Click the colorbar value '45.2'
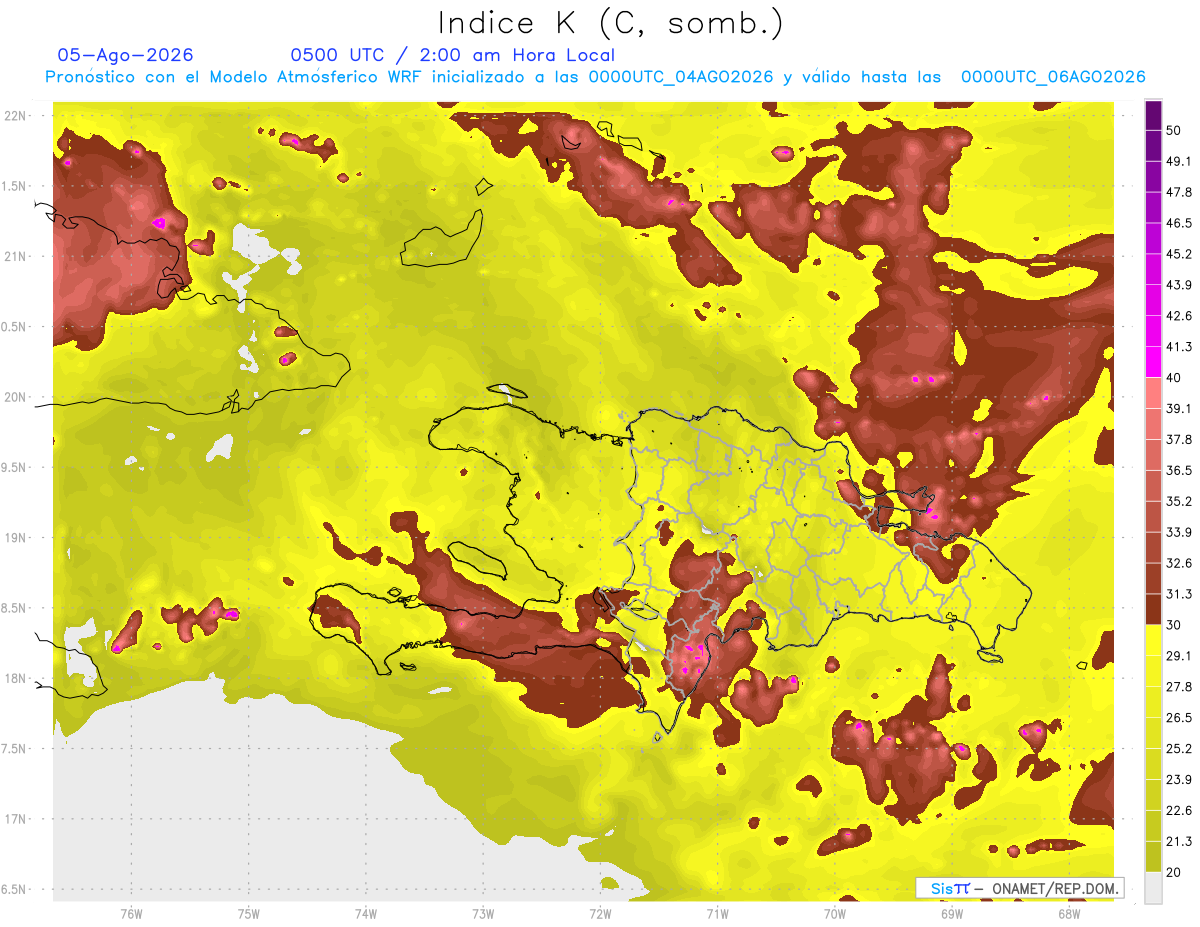 pyautogui.click(x=1178, y=254)
